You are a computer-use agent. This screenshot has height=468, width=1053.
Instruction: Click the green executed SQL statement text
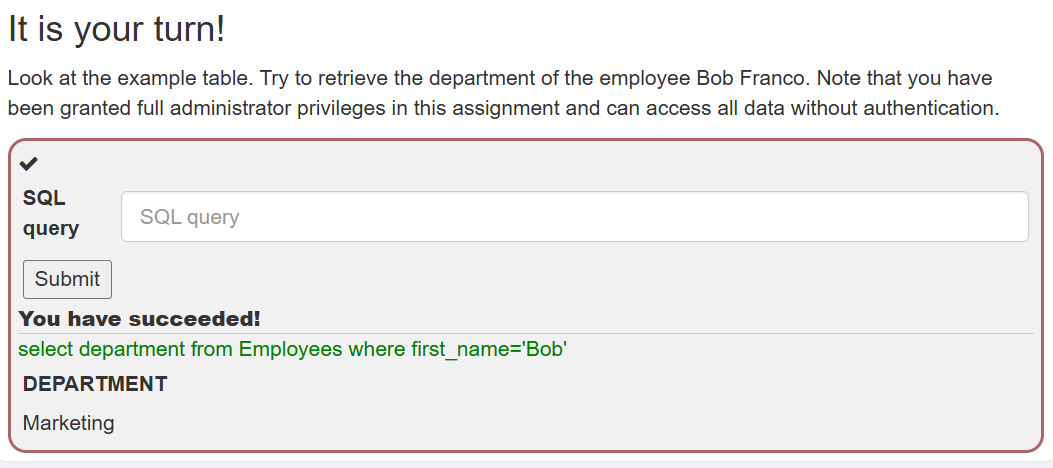coord(293,349)
